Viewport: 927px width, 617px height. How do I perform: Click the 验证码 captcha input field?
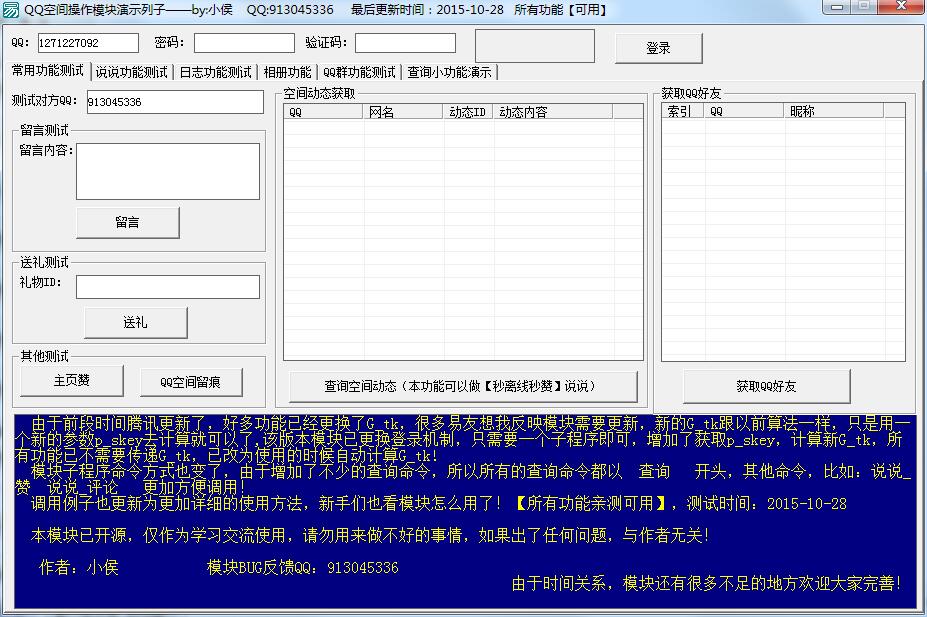tap(405, 43)
